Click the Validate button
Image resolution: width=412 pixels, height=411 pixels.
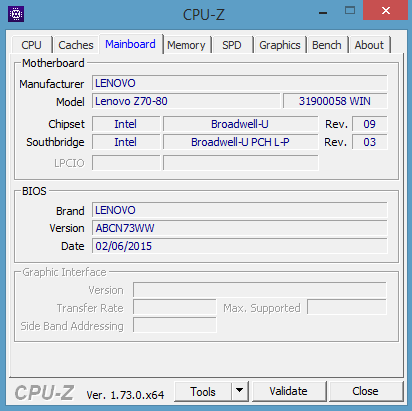(x=289, y=391)
